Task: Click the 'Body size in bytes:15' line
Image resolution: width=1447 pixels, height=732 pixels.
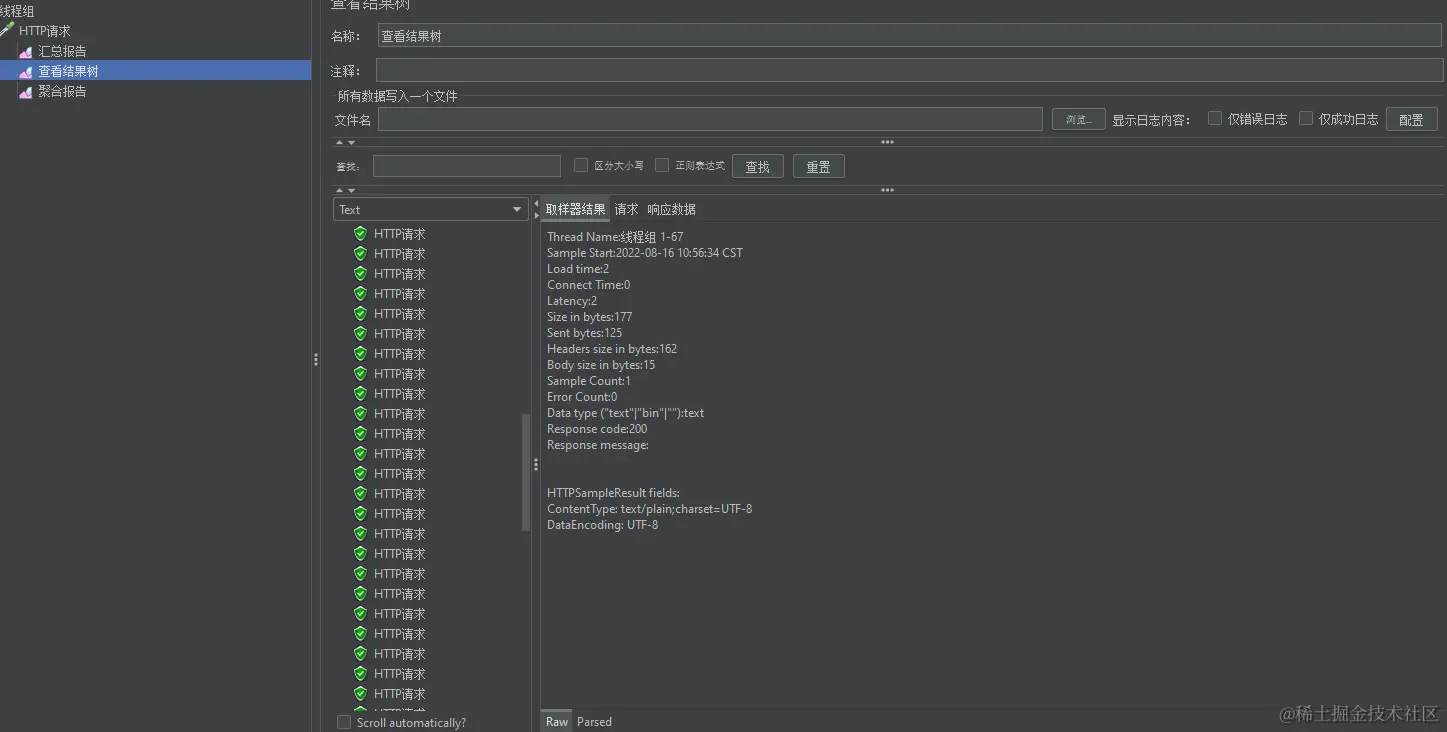Action: [601, 365]
